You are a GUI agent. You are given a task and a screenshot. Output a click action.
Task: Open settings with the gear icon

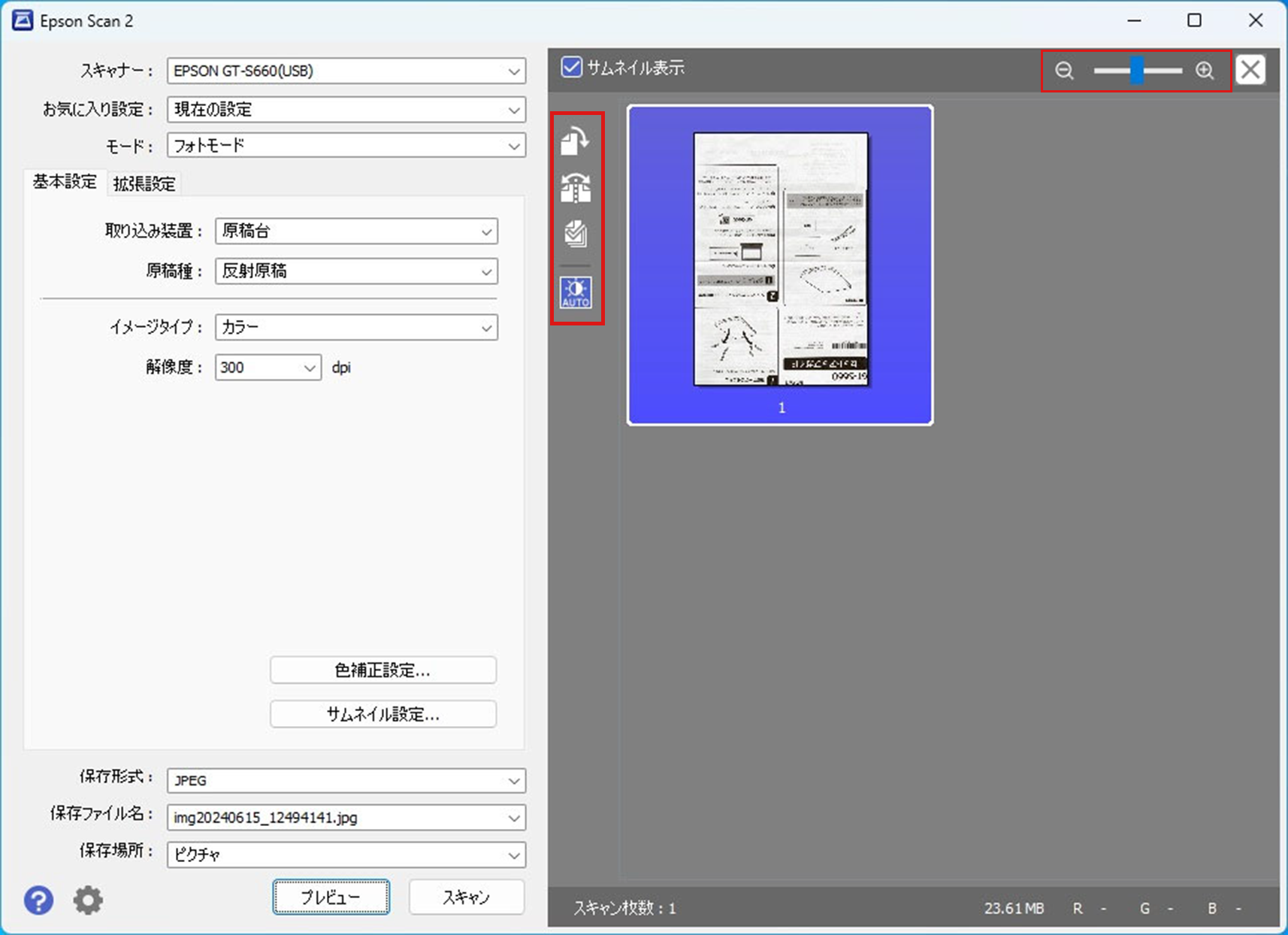click(x=88, y=900)
